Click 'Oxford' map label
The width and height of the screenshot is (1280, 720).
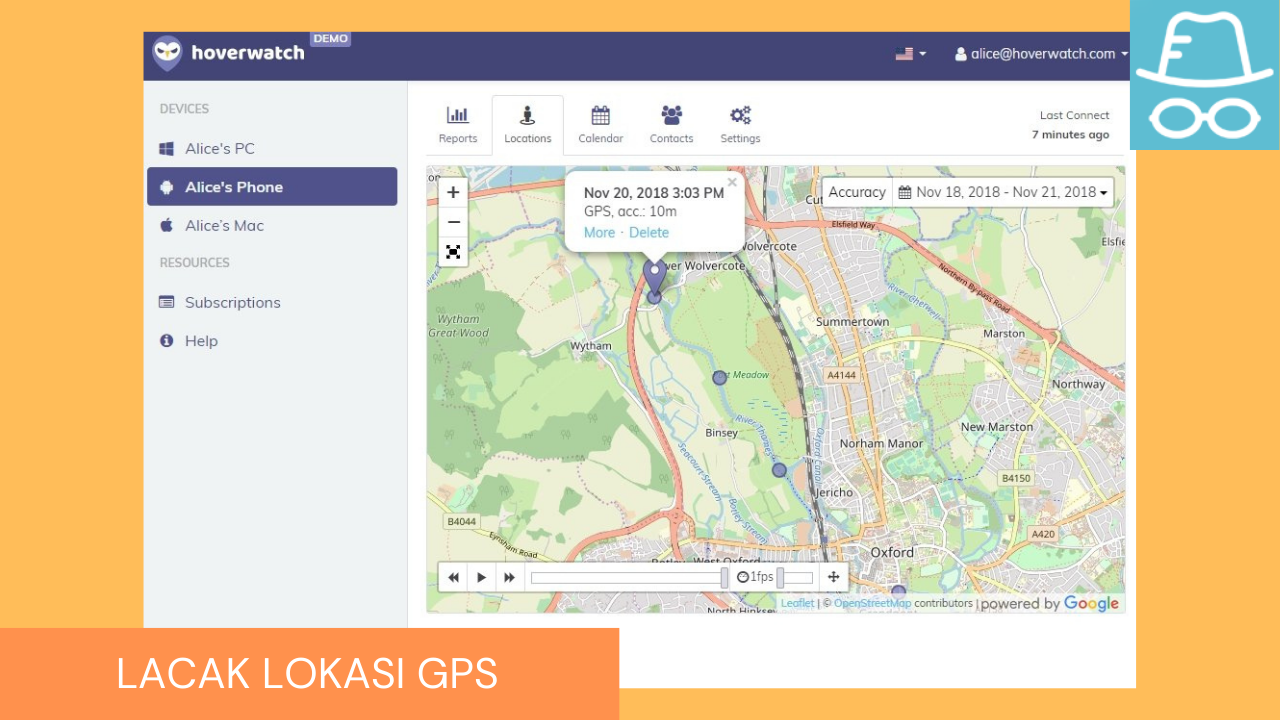(x=892, y=552)
